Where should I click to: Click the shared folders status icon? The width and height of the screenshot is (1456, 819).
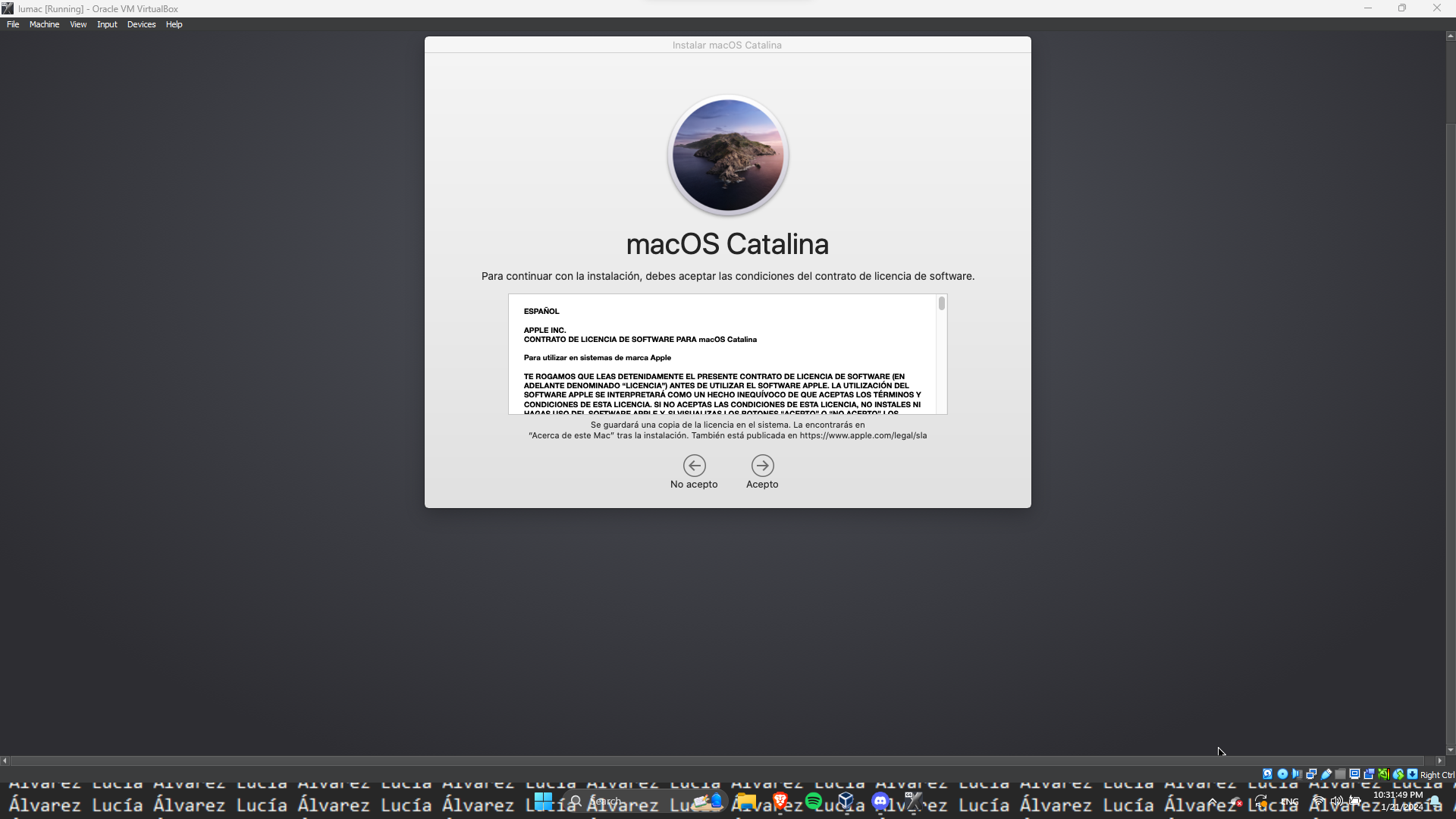click(x=1340, y=774)
